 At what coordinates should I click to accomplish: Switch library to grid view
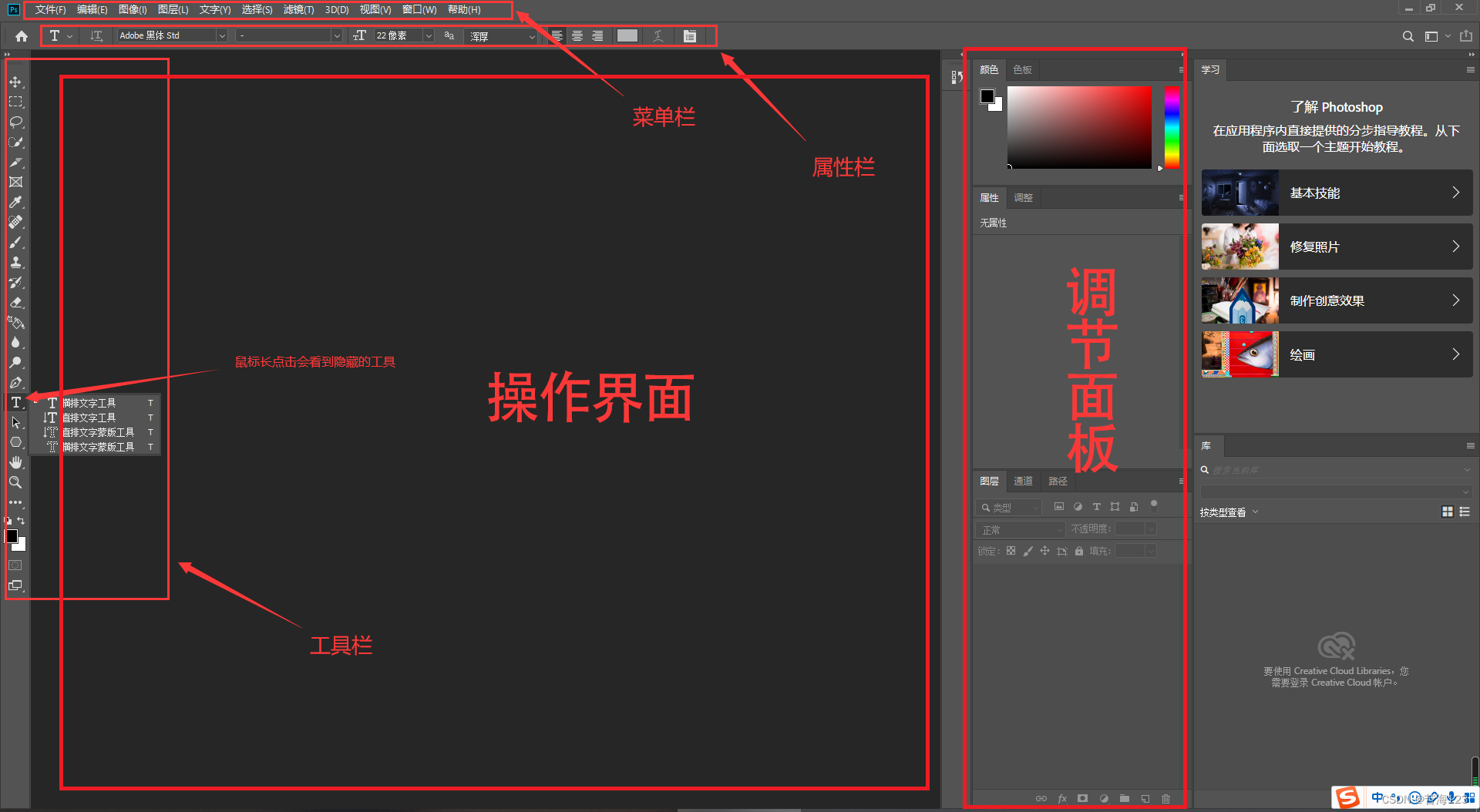1448,512
